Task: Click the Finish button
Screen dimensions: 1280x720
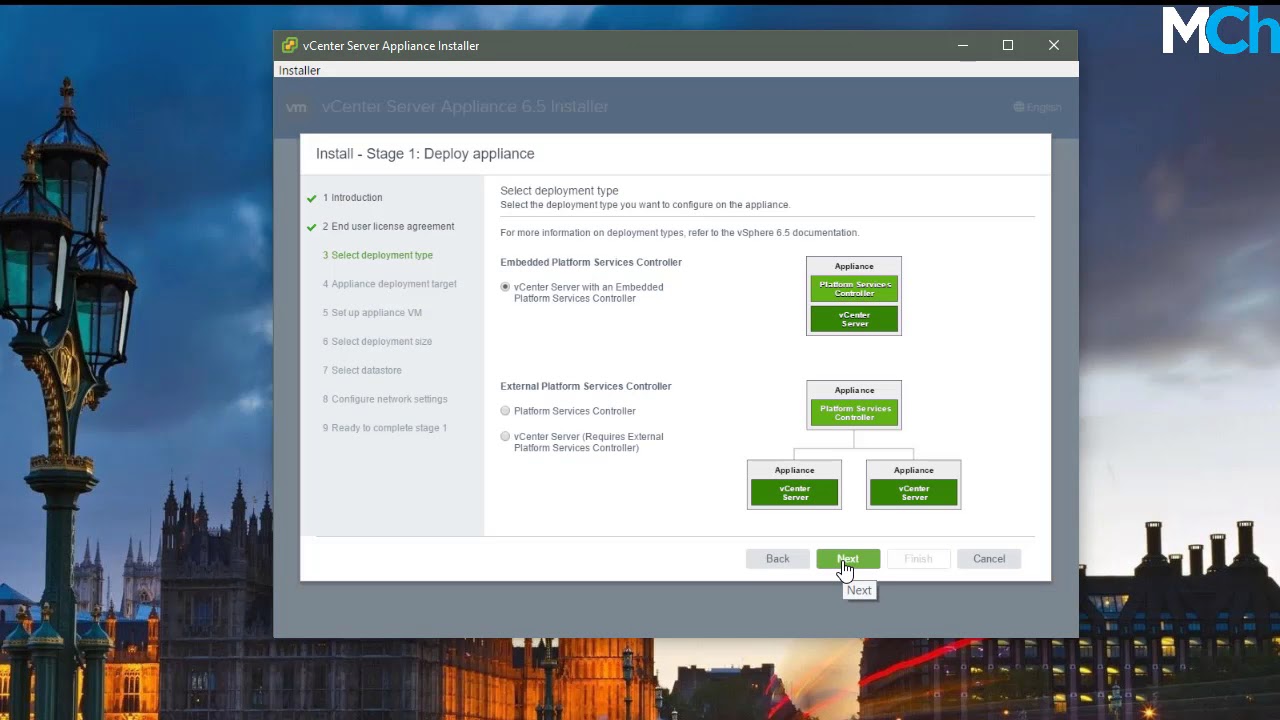Action: (x=918, y=559)
